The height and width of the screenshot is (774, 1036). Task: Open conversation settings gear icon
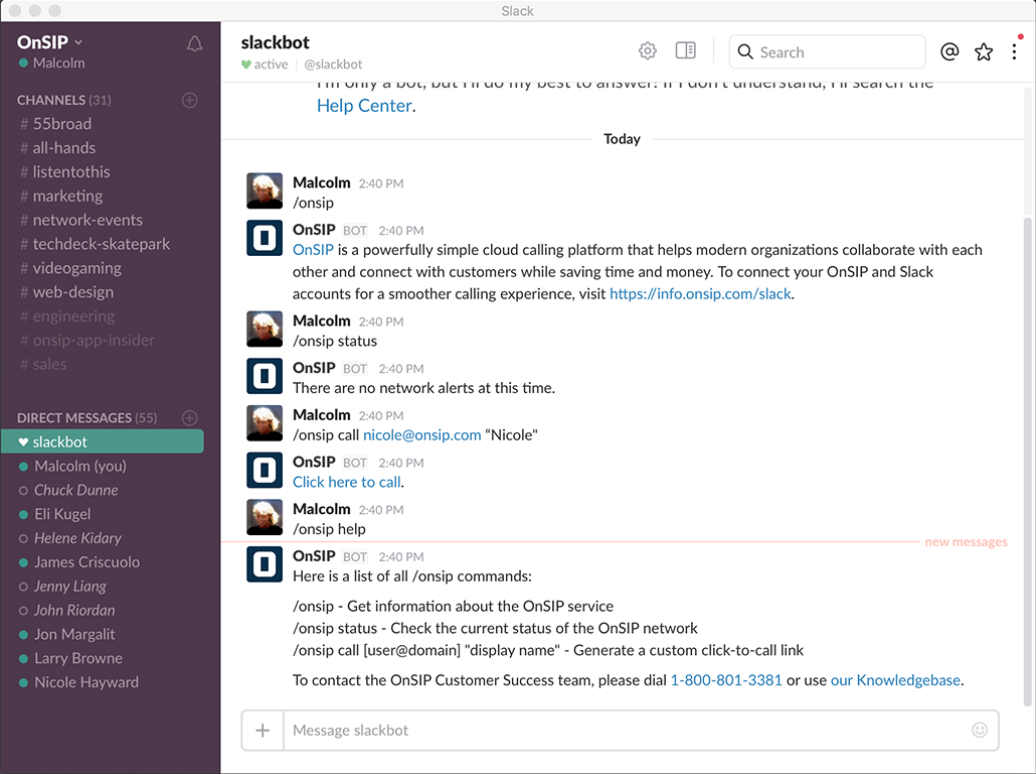point(648,51)
